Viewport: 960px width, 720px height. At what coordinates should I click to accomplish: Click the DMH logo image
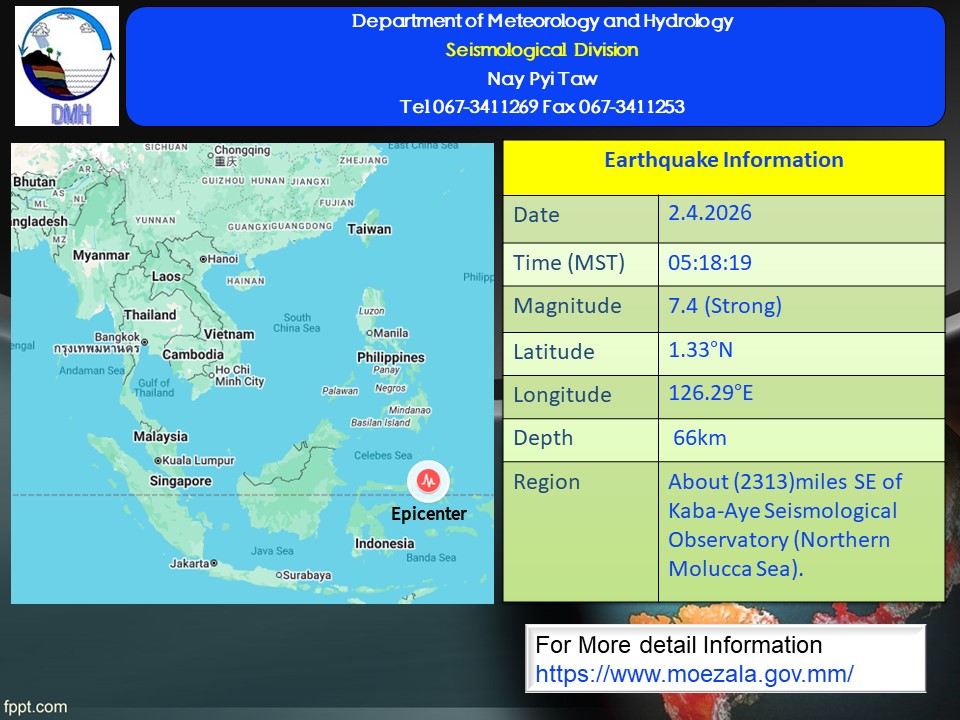click(x=67, y=66)
